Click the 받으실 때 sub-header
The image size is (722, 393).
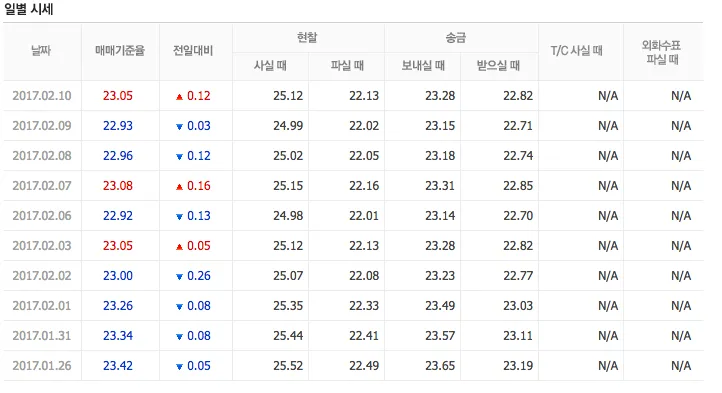click(498, 65)
